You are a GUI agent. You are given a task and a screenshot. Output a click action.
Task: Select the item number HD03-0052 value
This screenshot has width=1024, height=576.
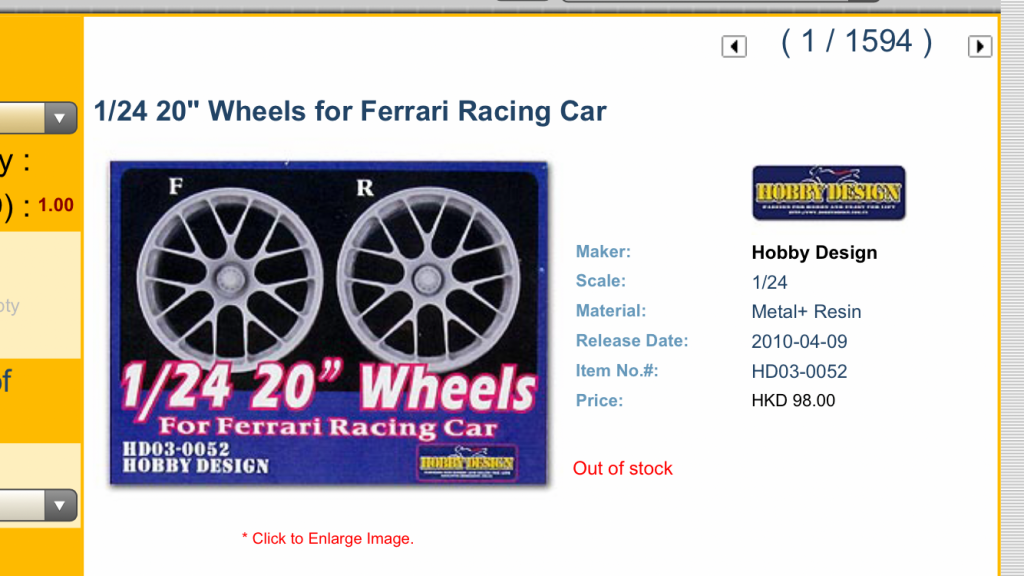point(799,372)
